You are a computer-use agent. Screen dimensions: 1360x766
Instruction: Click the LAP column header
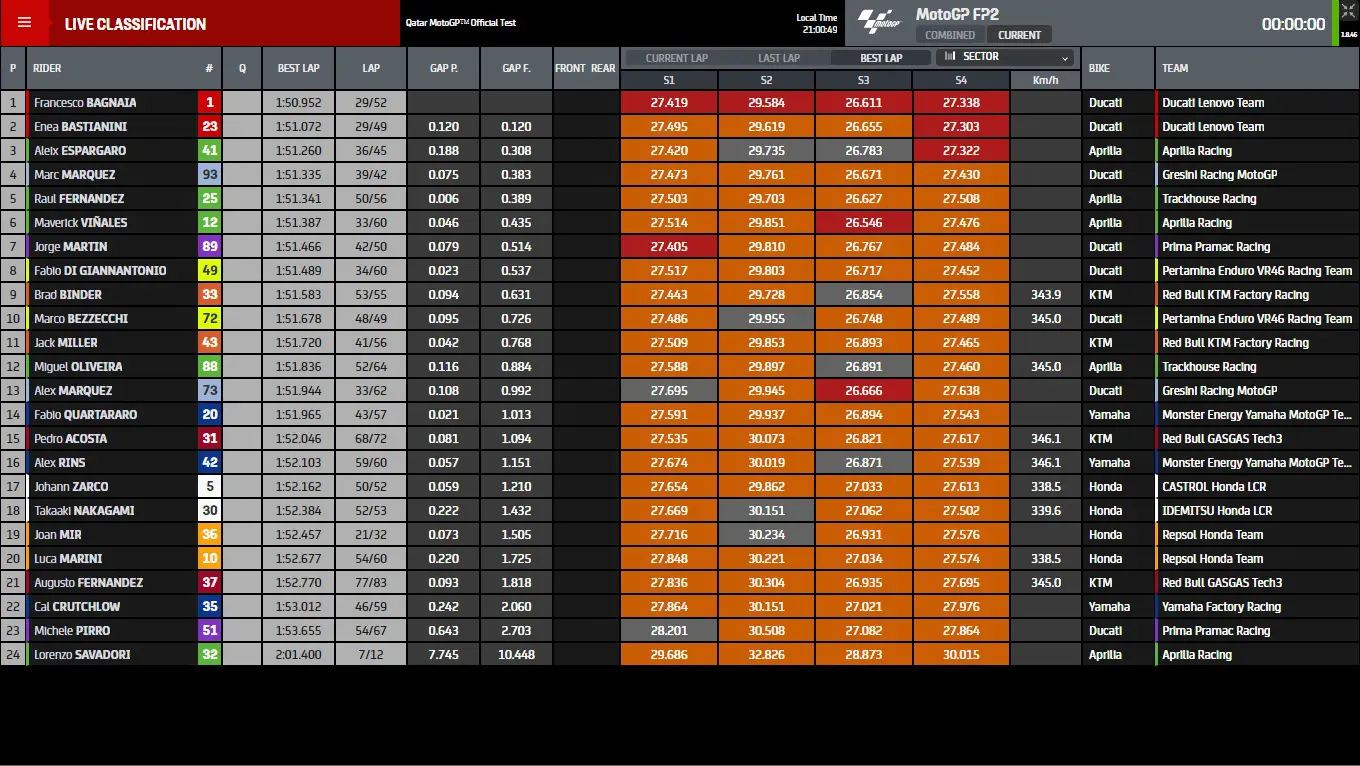pyautogui.click(x=371, y=68)
